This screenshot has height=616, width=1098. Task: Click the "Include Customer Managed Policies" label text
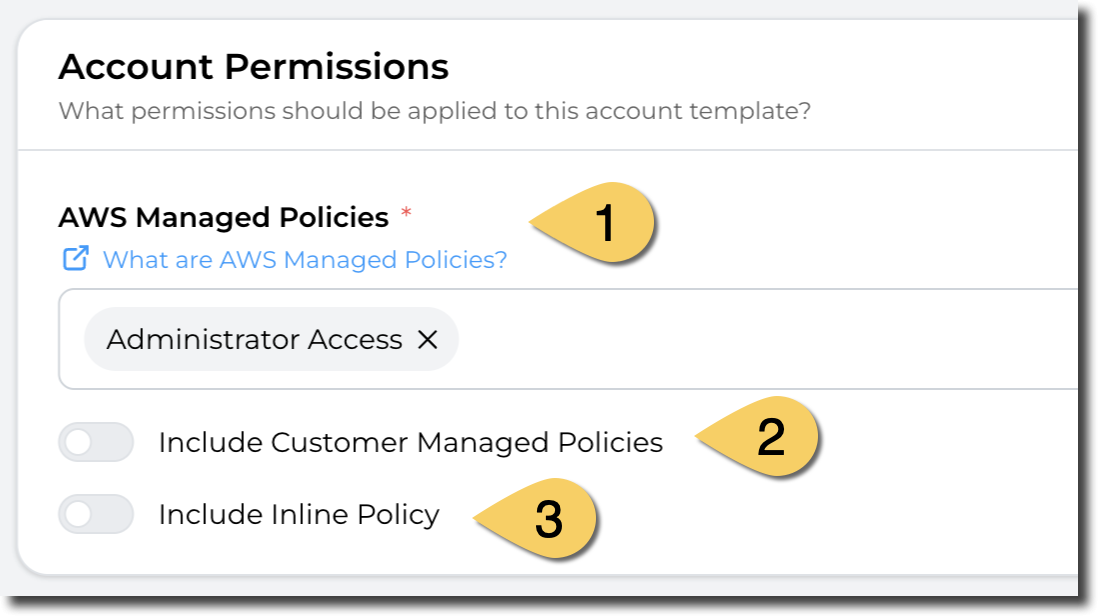[x=410, y=442]
